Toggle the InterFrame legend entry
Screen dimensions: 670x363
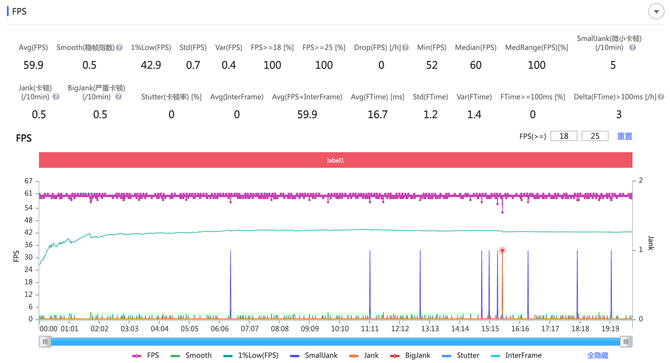pyautogui.click(x=516, y=355)
